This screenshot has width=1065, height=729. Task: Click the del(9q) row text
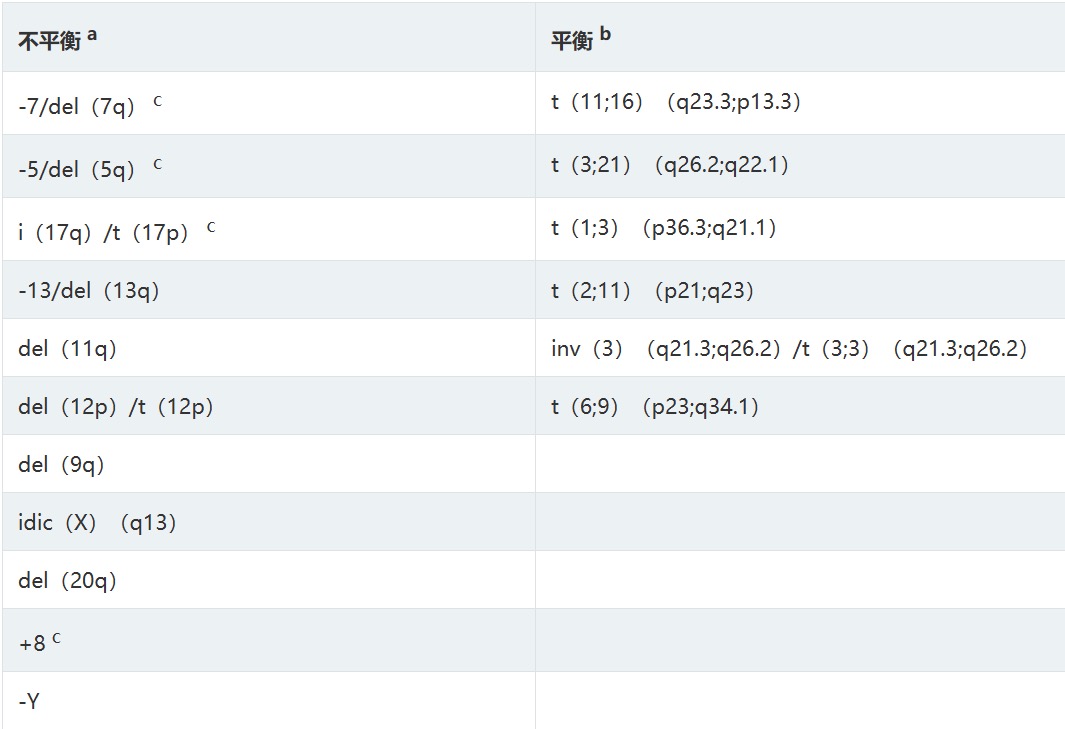pos(61,465)
